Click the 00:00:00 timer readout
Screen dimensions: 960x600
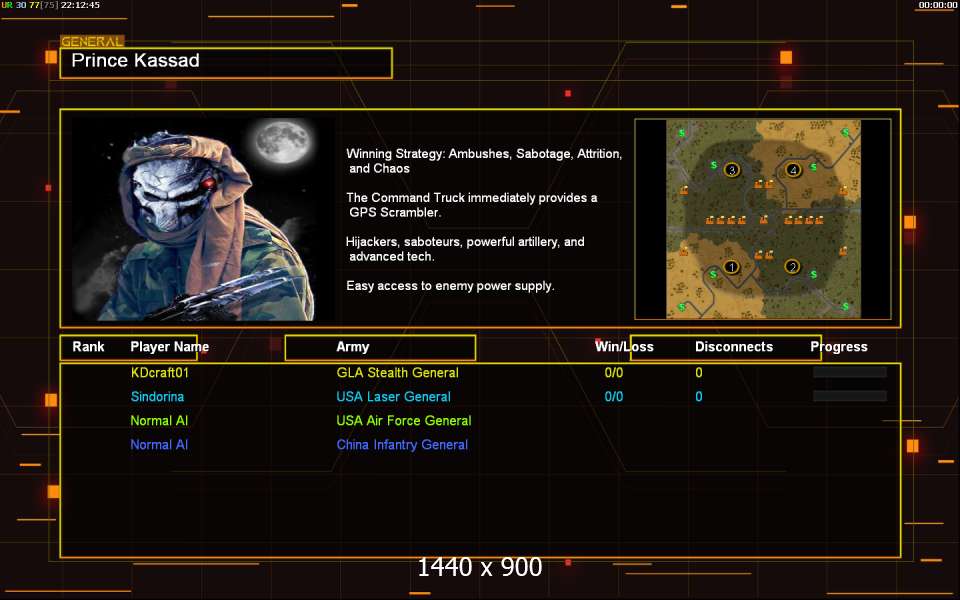(937, 5)
